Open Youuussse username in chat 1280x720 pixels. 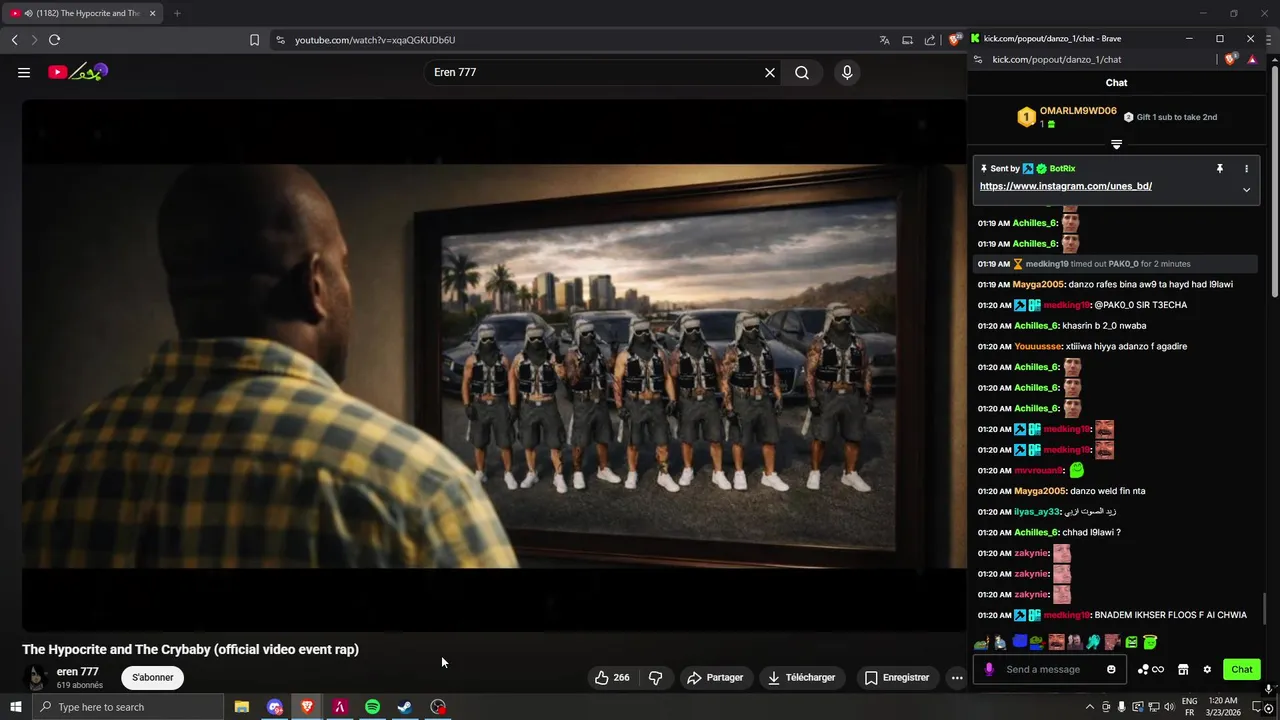tap(1038, 346)
